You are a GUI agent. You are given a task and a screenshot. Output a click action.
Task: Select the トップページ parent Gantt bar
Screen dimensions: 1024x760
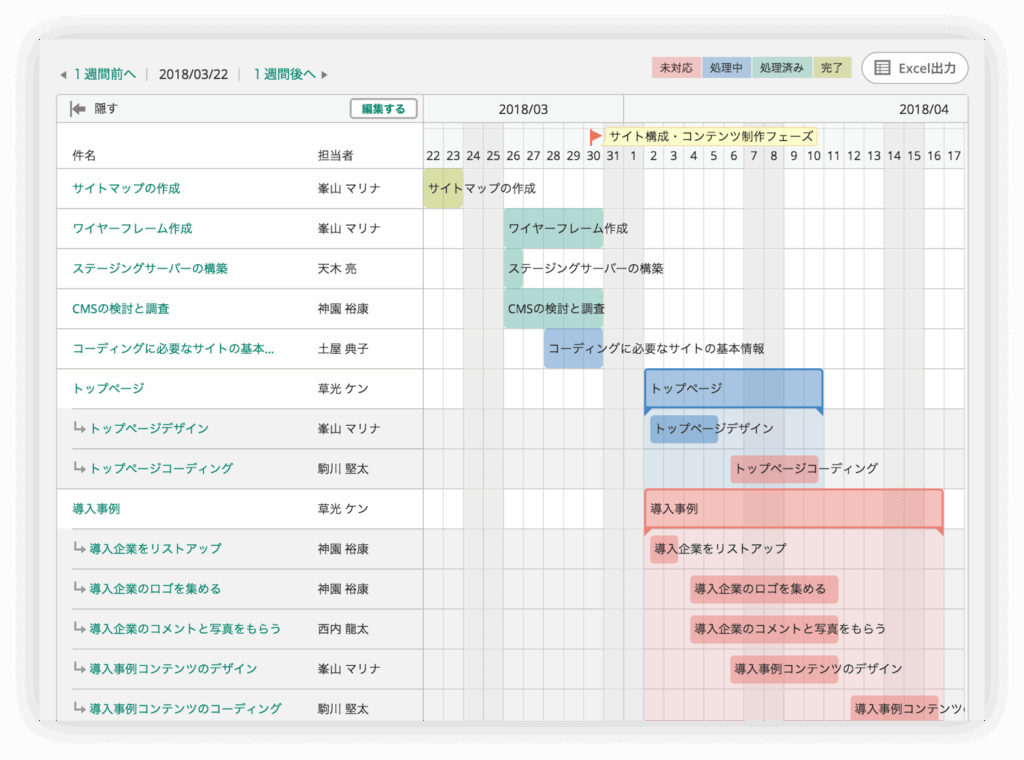tap(733, 388)
